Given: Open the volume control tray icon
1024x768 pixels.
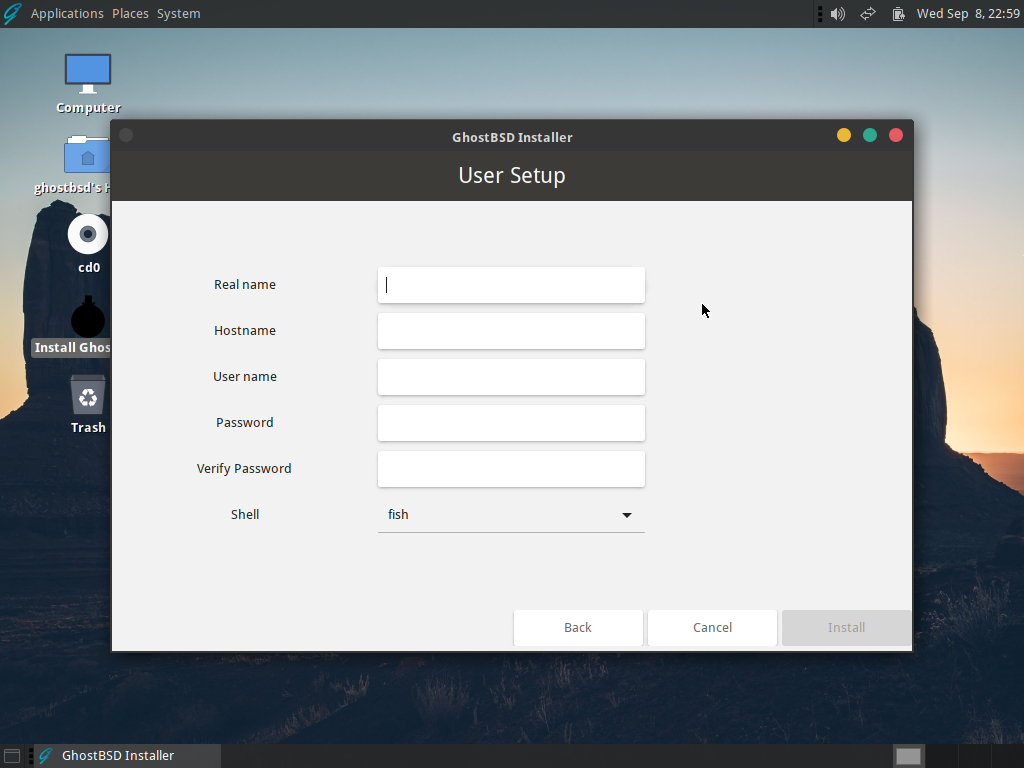Looking at the screenshot, I should (x=838, y=14).
